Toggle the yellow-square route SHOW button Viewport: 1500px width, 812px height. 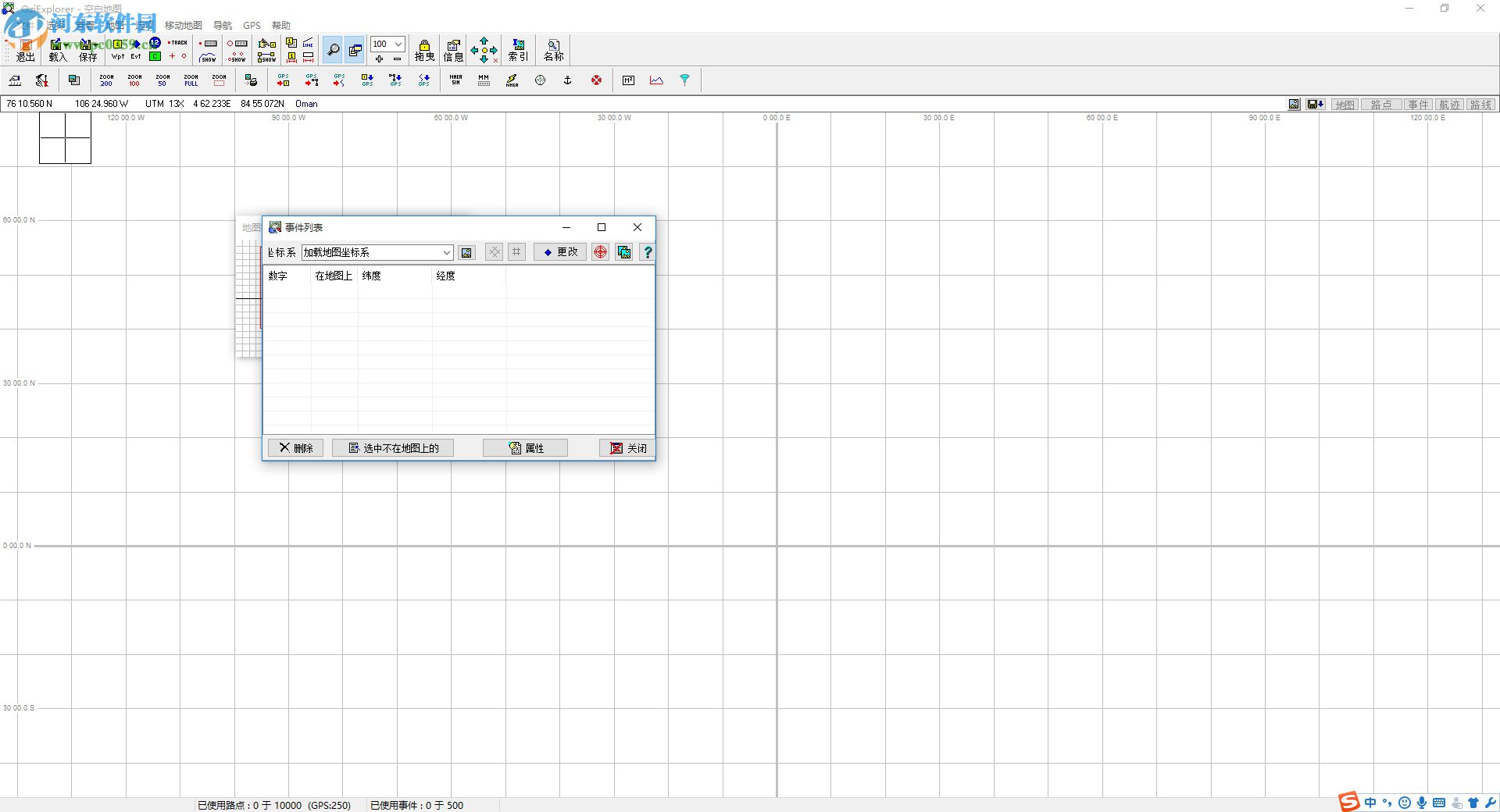coord(266,57)
